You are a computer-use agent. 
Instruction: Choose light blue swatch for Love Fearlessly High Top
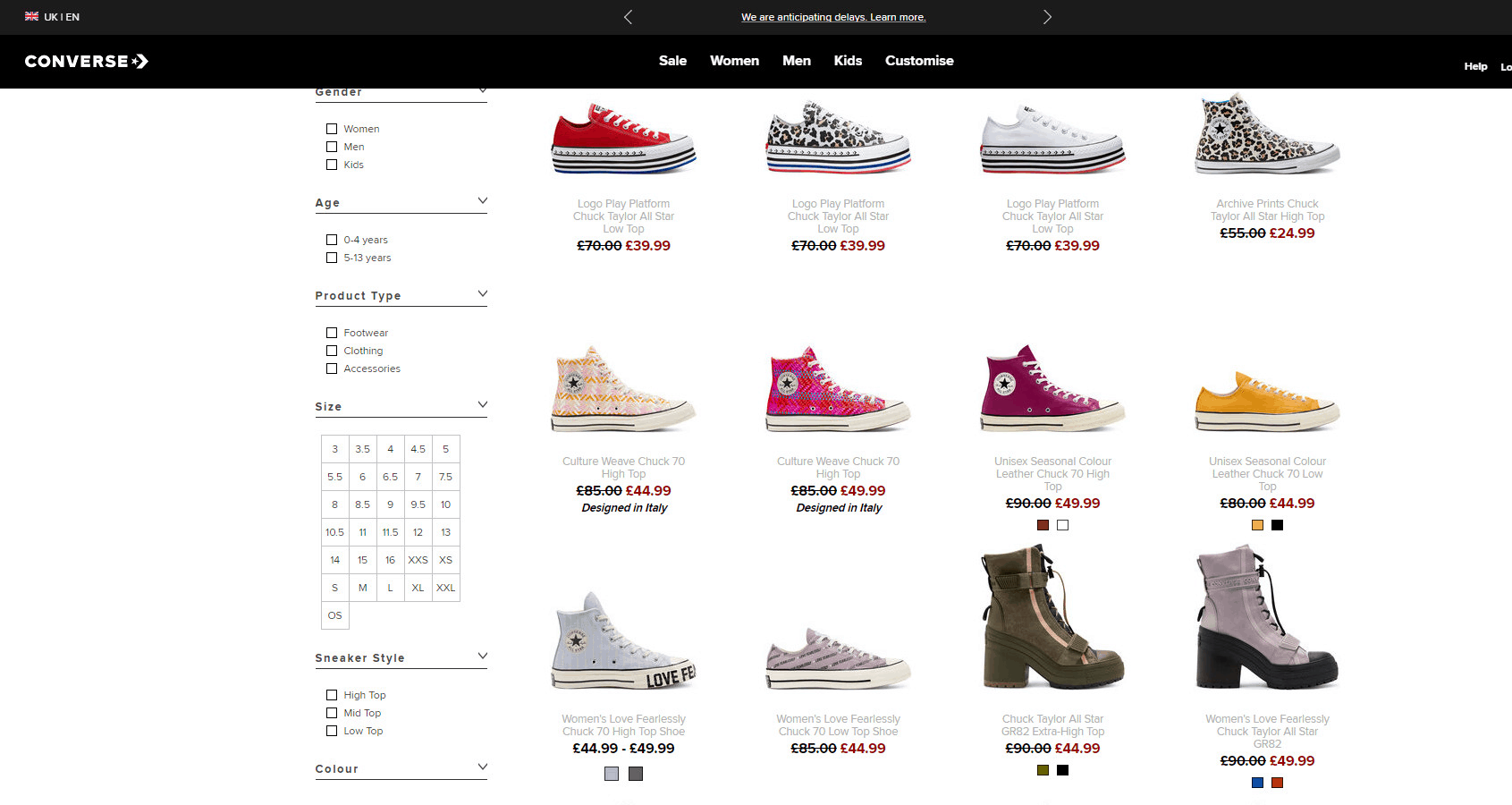[612, 774]
